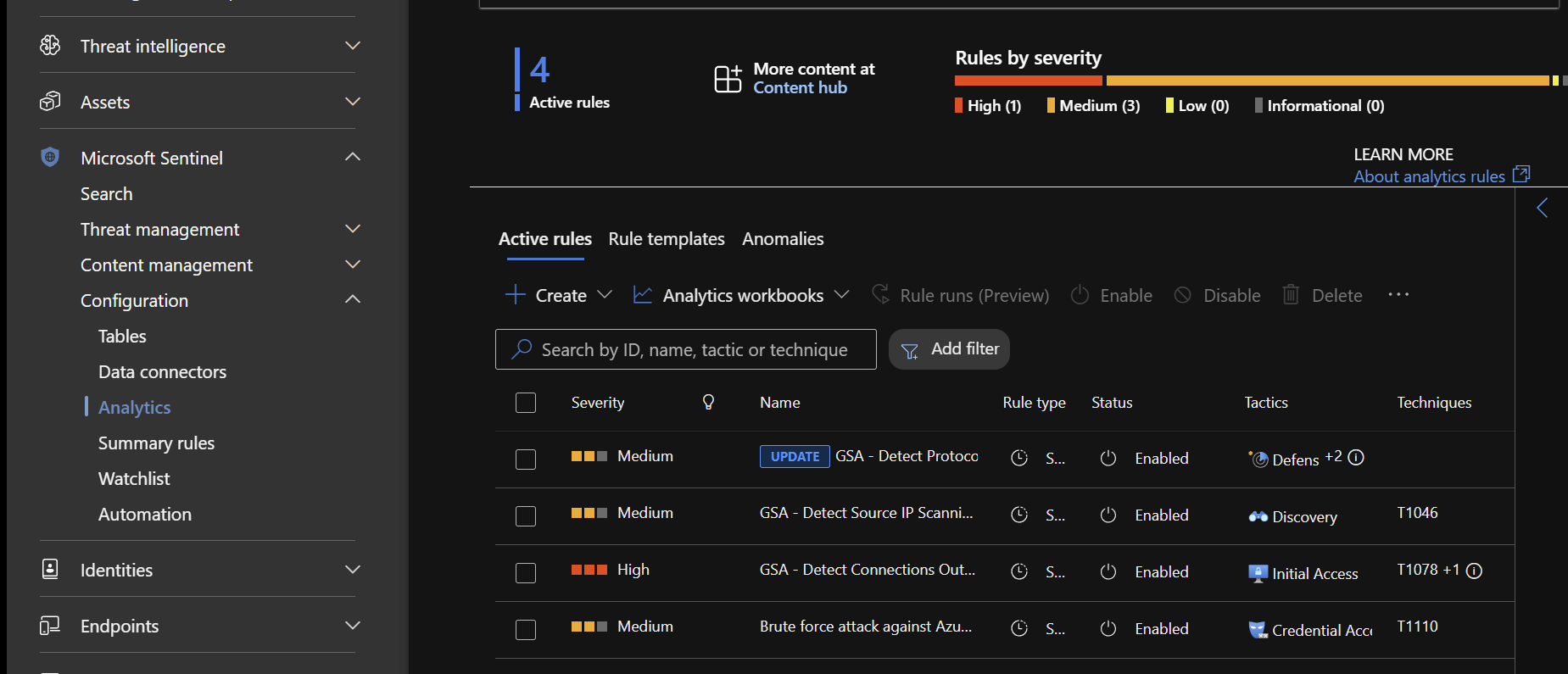Click the Discovery binoculars tactic icon
Viewport: 1568px width, 674px height.
pos(1258,516)
